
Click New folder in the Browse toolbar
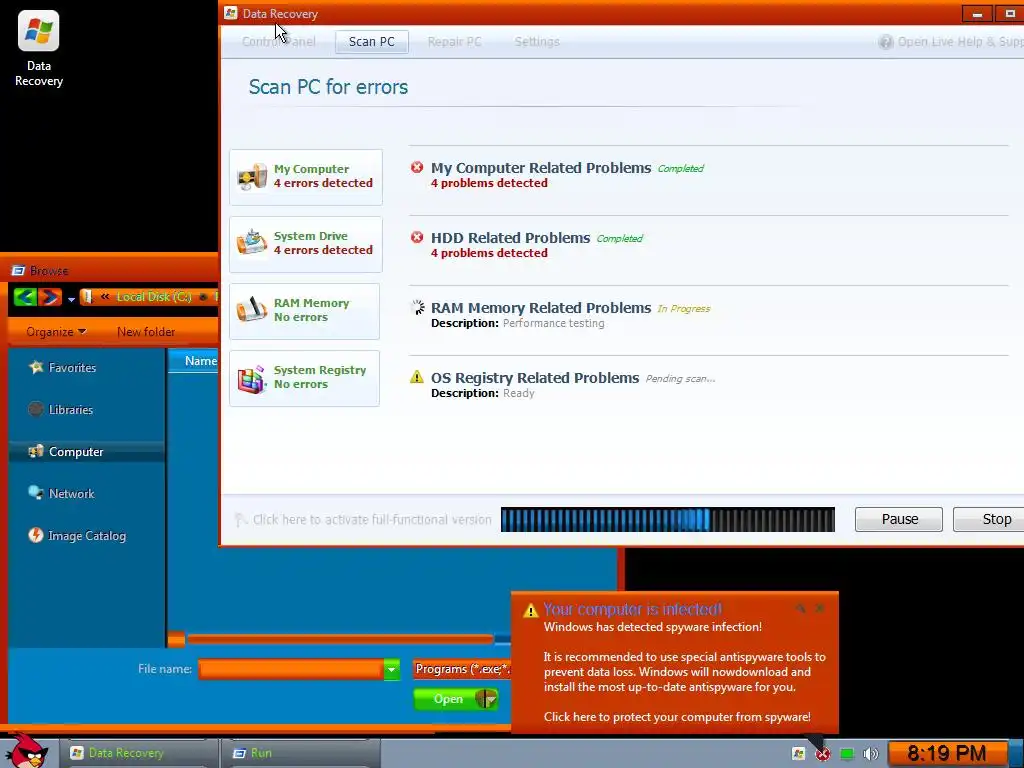[146, 332]
